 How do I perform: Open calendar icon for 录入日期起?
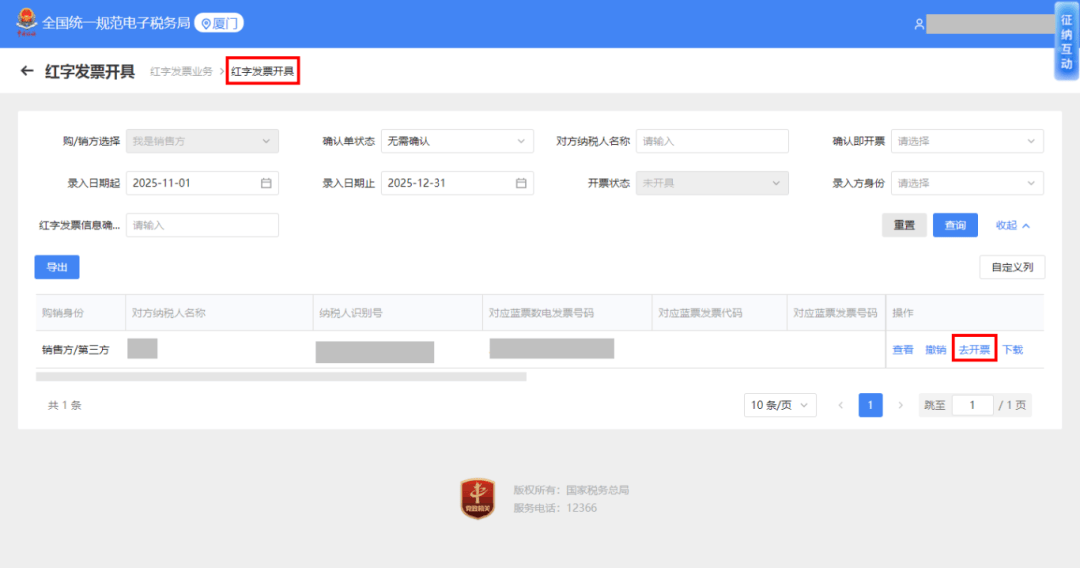266,183
